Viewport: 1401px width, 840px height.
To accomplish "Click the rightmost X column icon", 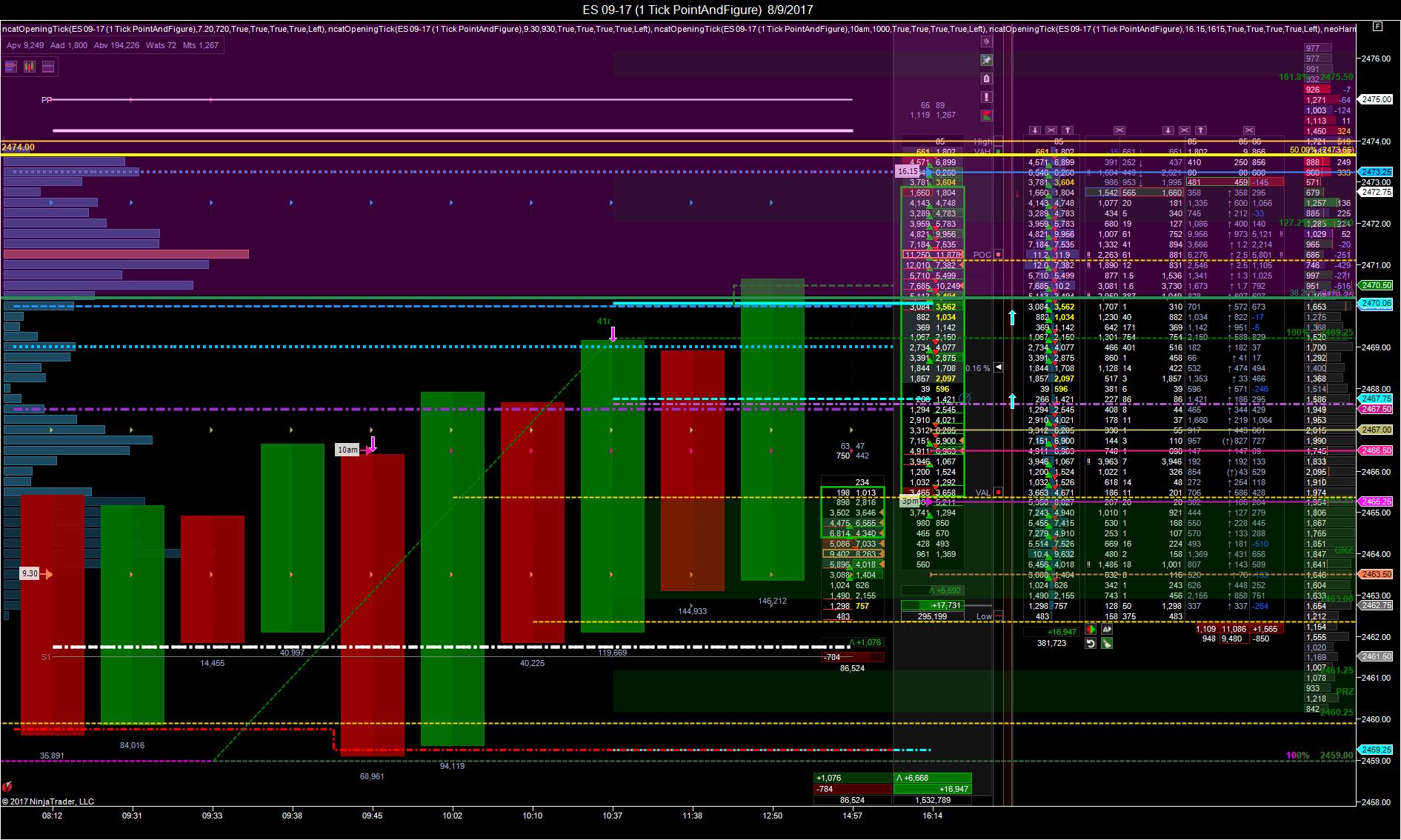I will click(1249, 130).
